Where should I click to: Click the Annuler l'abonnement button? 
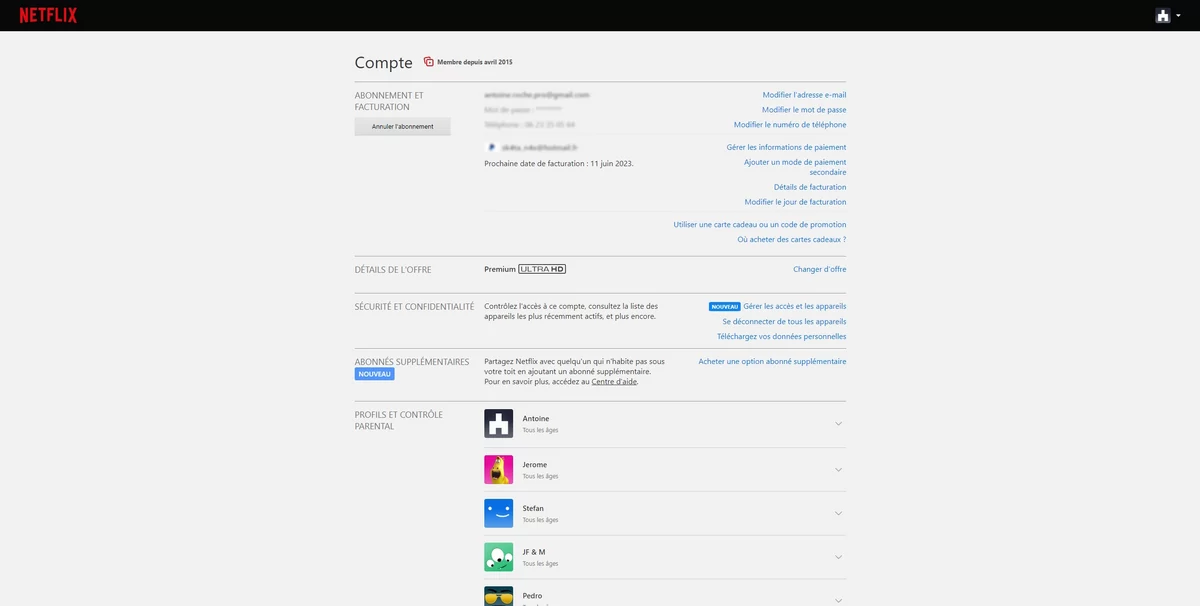coord(403,127)
